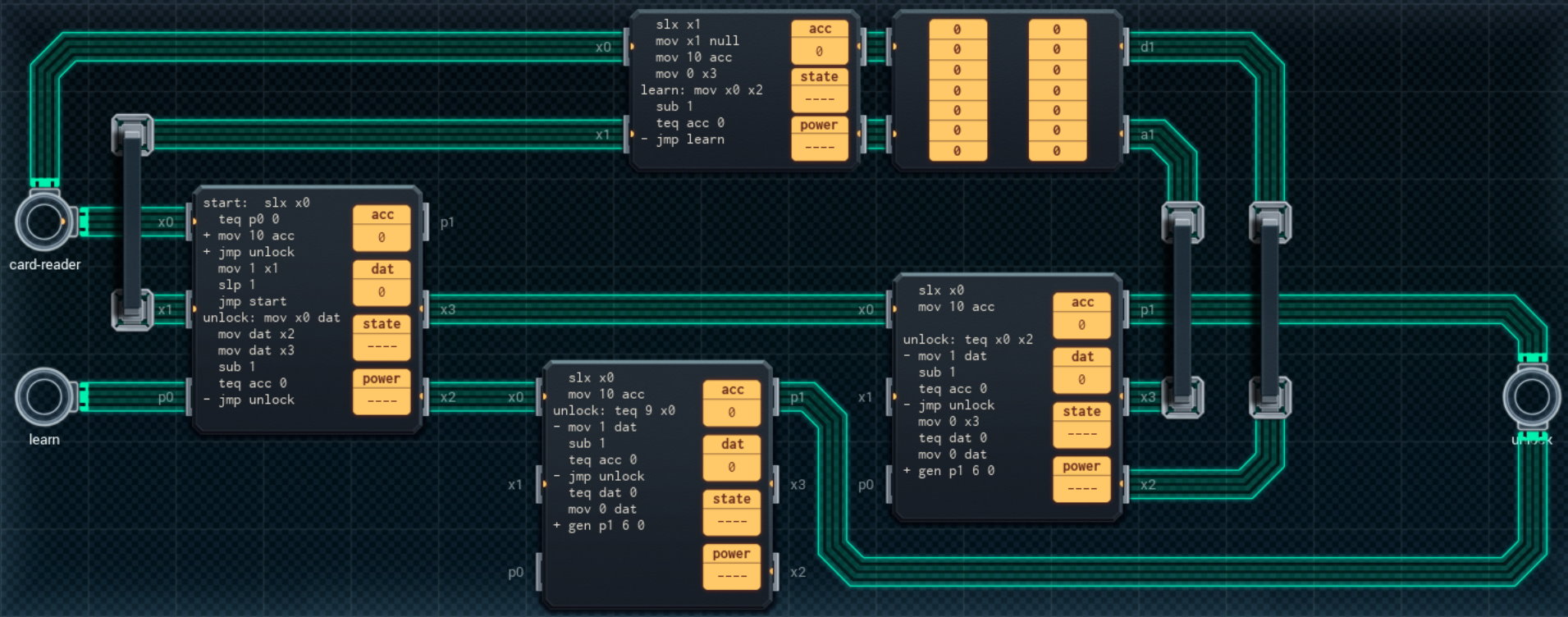1568x617 pixels.
Task: Click the card-reader input connector
Action: click(x=44, y=222)
